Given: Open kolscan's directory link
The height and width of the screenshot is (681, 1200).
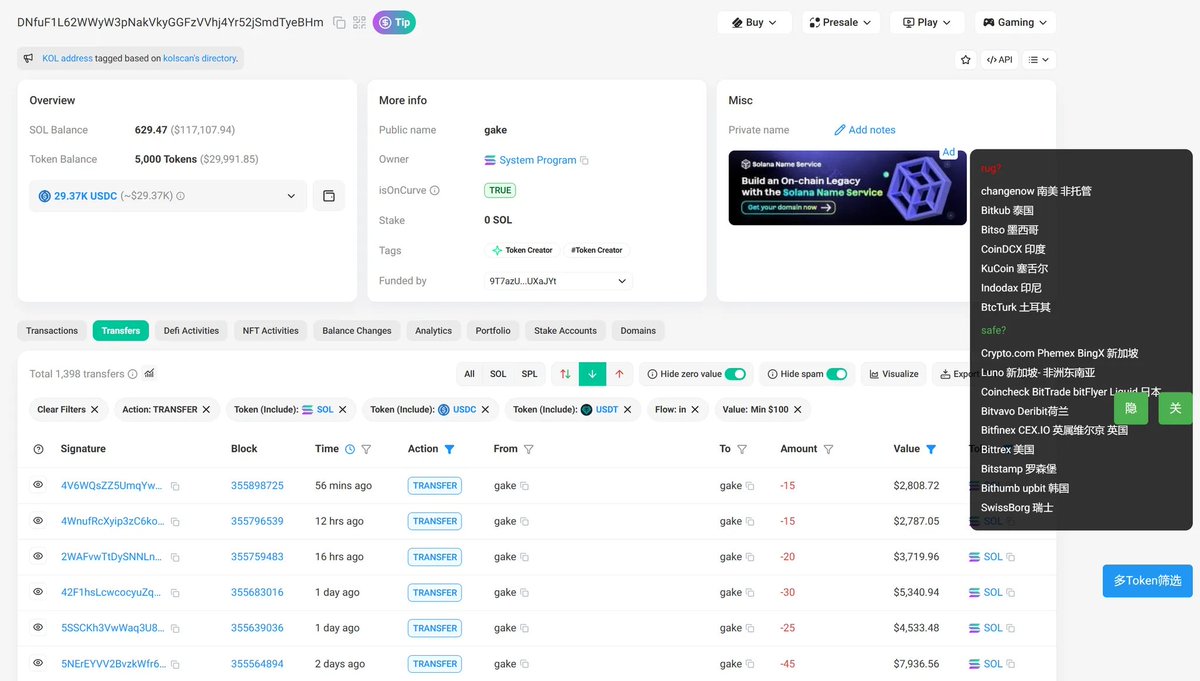Looking at the screenshot, I should pos(200,58).
